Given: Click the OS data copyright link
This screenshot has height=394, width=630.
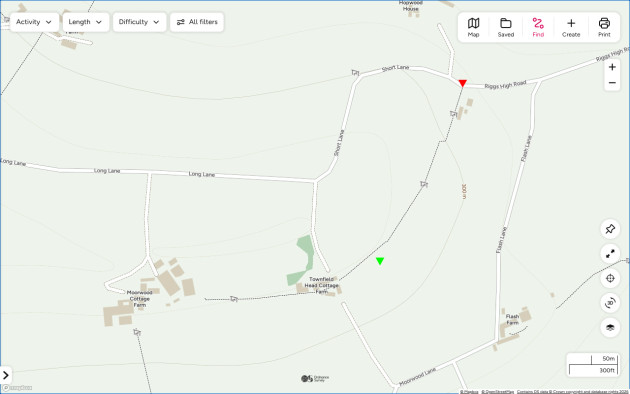Looking at the screenshot, I should click(x=573, y=392).
